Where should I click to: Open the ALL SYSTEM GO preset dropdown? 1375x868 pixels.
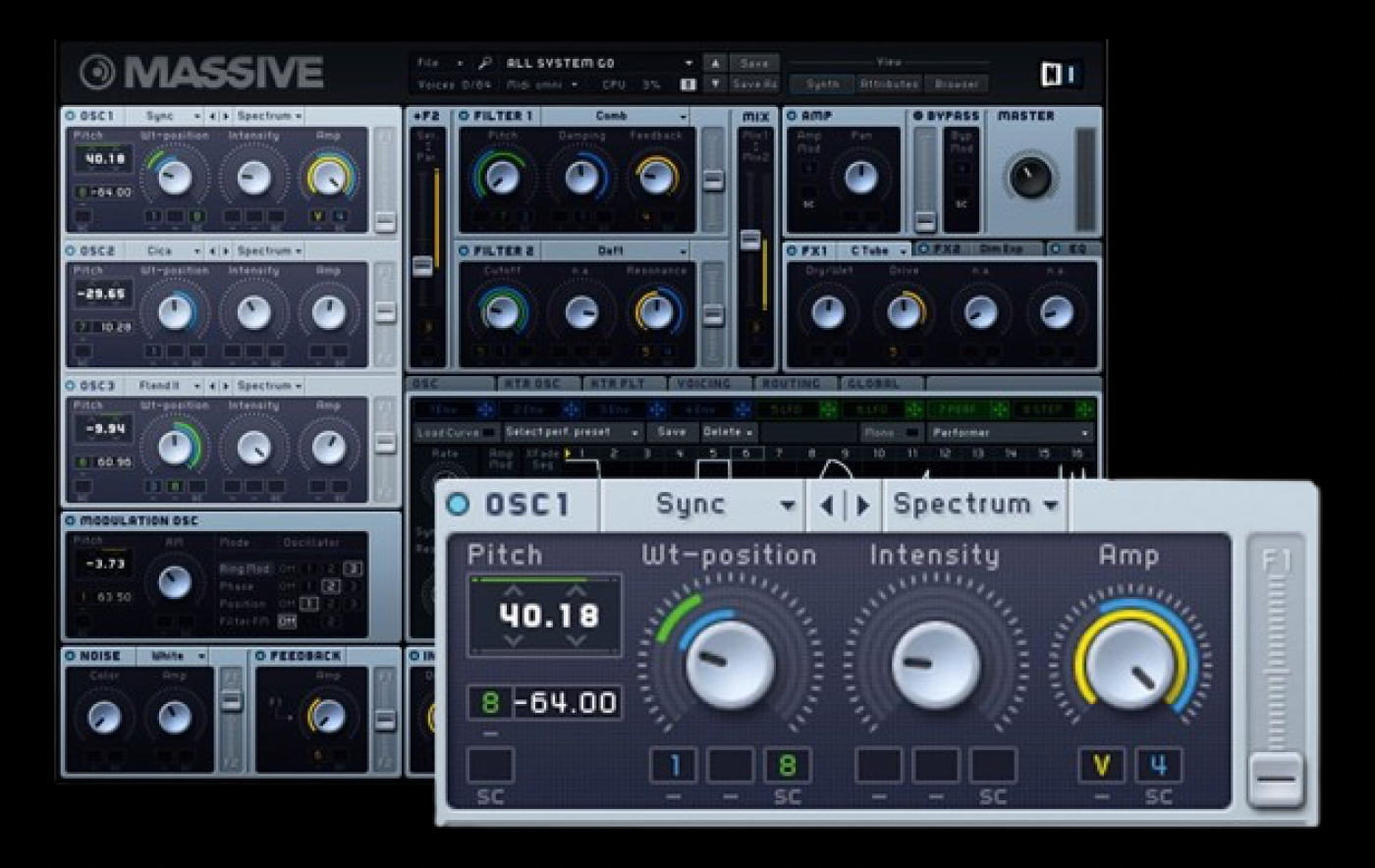(x=599, y=63)
